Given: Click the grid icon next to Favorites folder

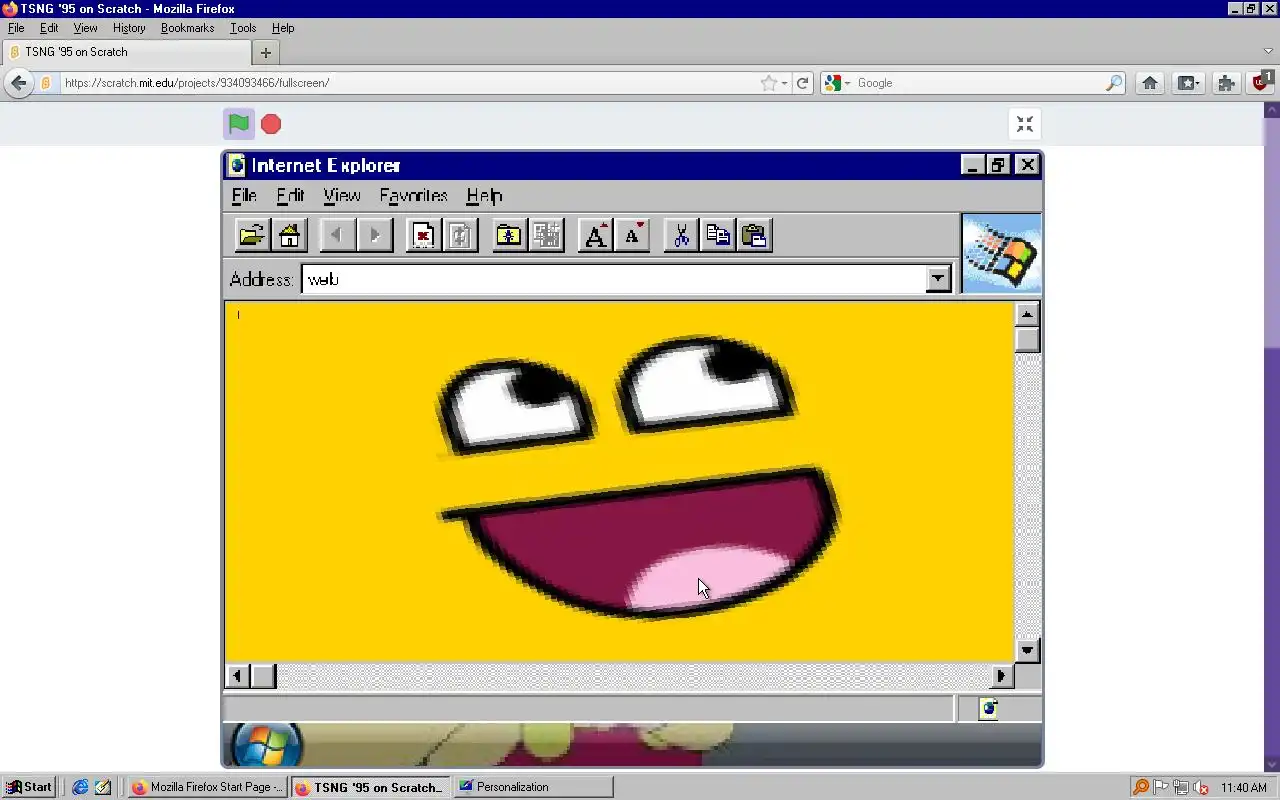Looking at the screenshot, I should click(x=547, y=235).
